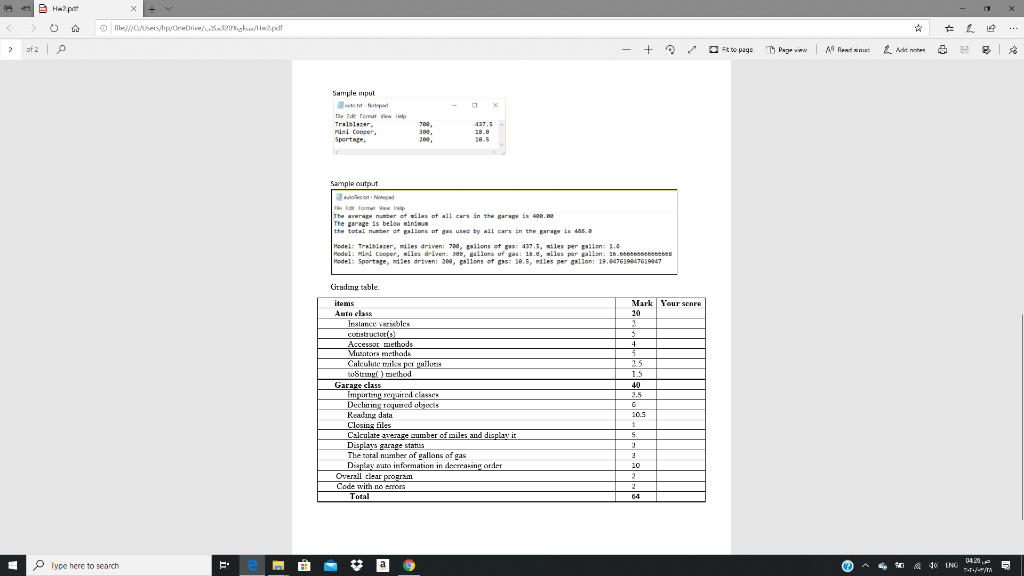Viewport: 1024px width, 576px height.
Task: Open the browser home page
Action: (x=76, y=28)
